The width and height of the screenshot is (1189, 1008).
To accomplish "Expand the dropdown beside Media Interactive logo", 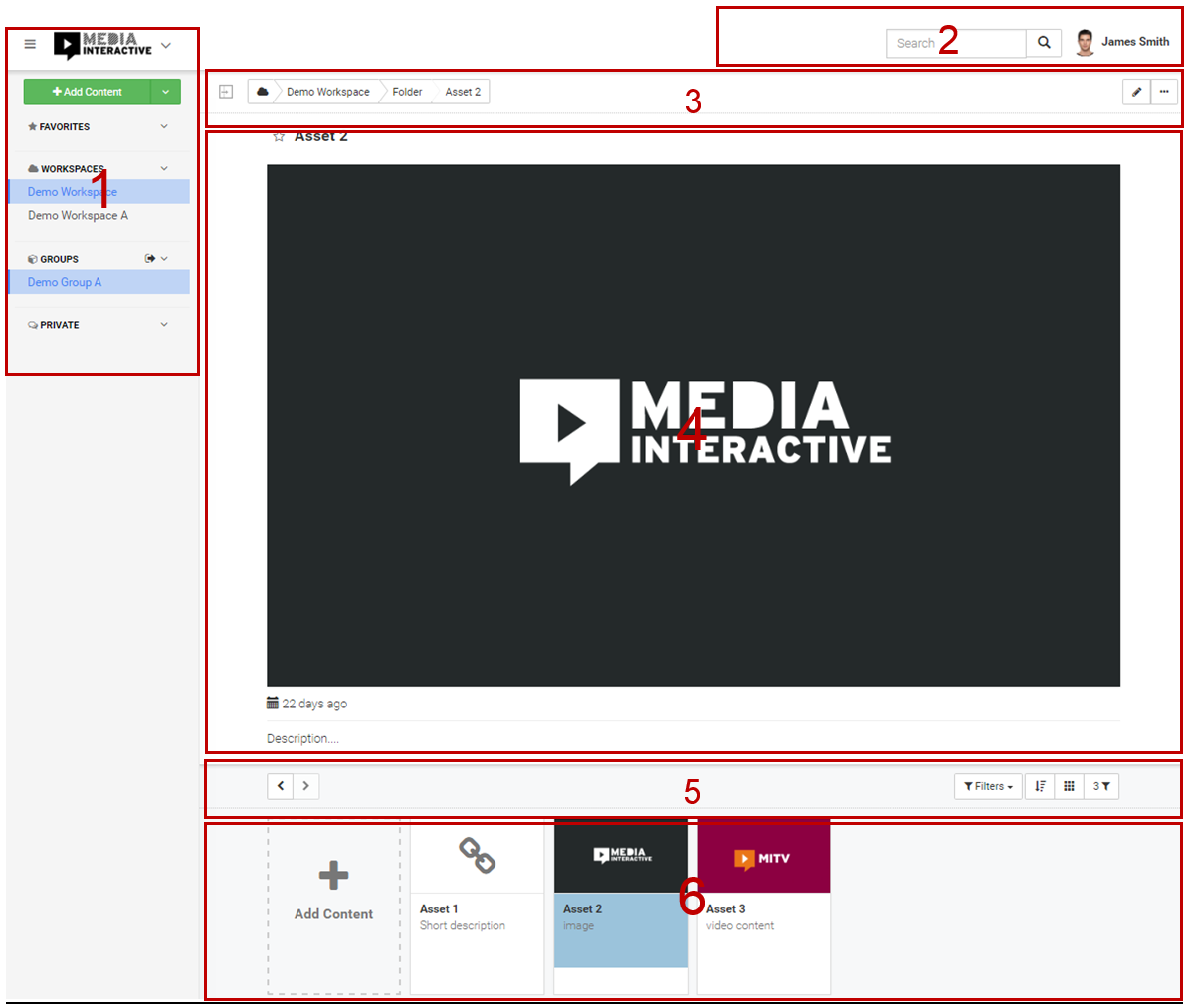I will coord(166,45).
